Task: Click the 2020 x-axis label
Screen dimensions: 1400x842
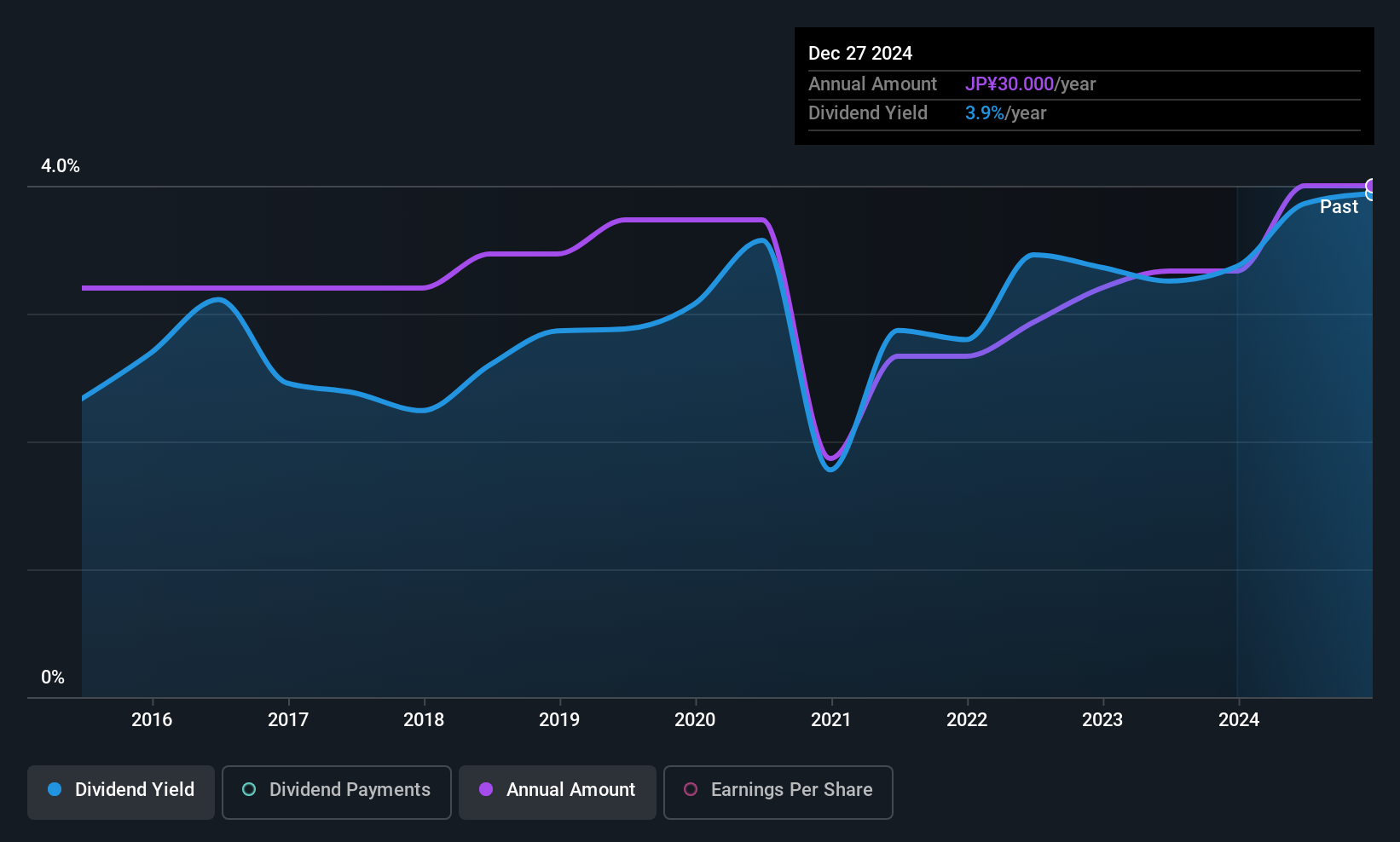Action: pyautogui.click(x=695, y=719)
